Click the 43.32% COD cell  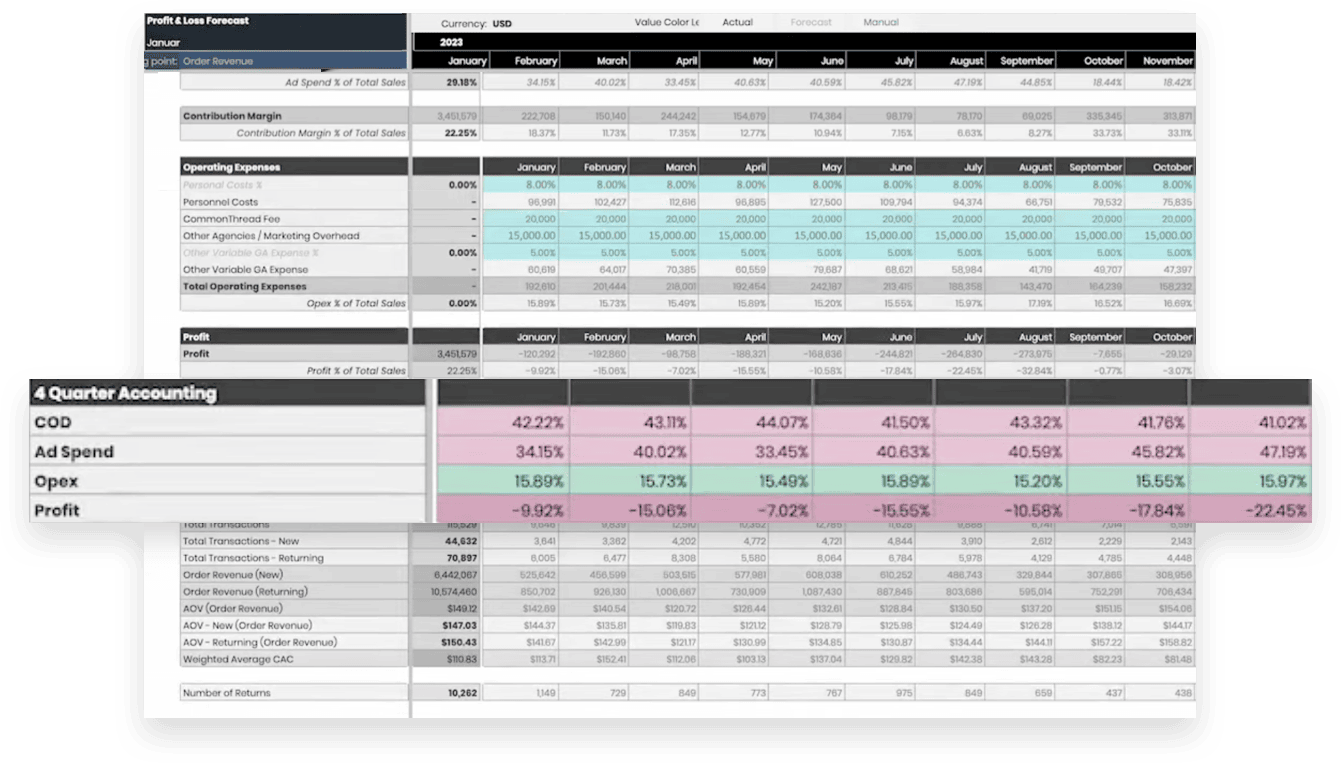pos(1001,423)
